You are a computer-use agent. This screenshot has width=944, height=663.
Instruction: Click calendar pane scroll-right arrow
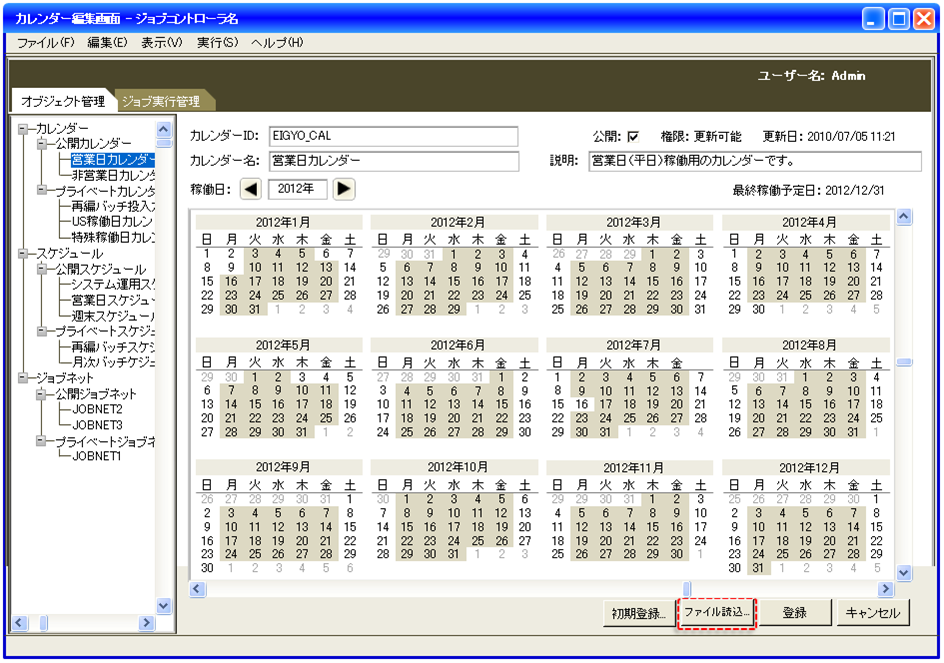886,589
